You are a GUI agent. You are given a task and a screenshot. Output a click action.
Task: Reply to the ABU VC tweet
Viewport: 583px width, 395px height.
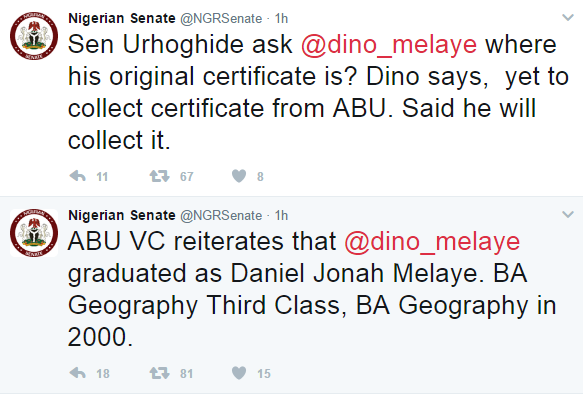pyautogui.click(x=78, y=373)
